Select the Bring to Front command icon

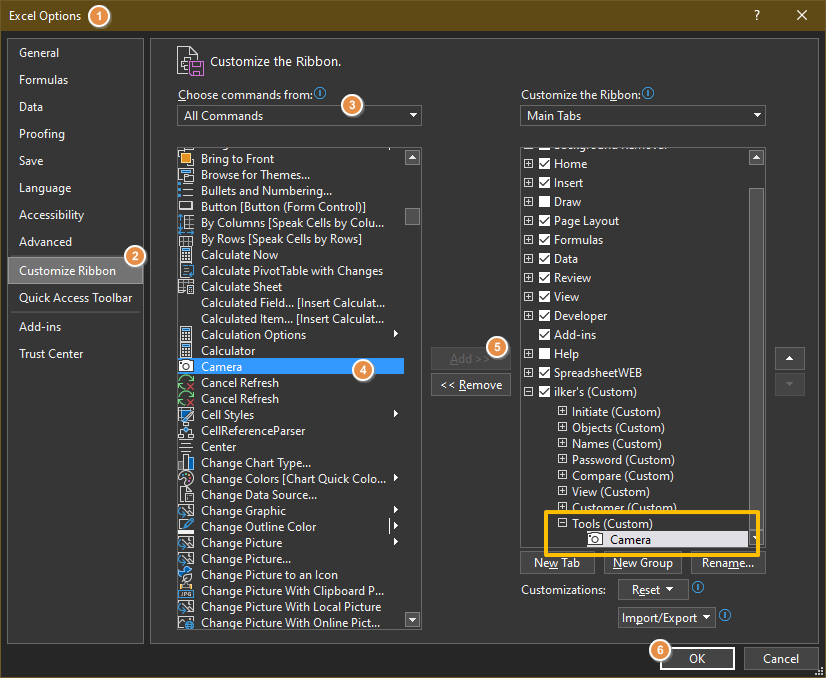pos(186,159)
